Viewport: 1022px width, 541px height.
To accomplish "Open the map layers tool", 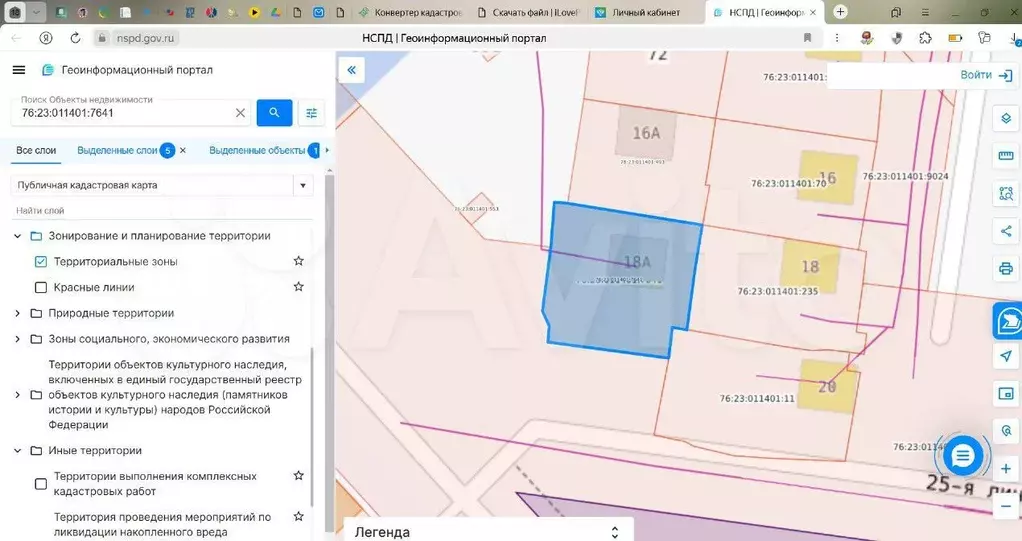I will coord(1006,119).
